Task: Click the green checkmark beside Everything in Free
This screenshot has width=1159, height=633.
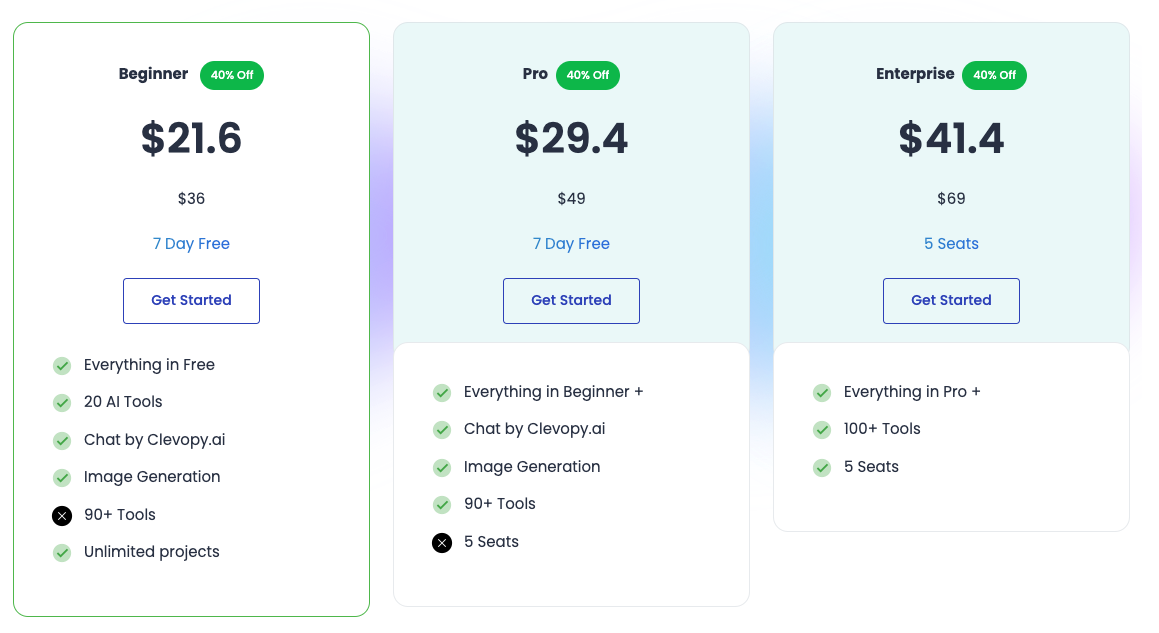Action: click(61, 365)
